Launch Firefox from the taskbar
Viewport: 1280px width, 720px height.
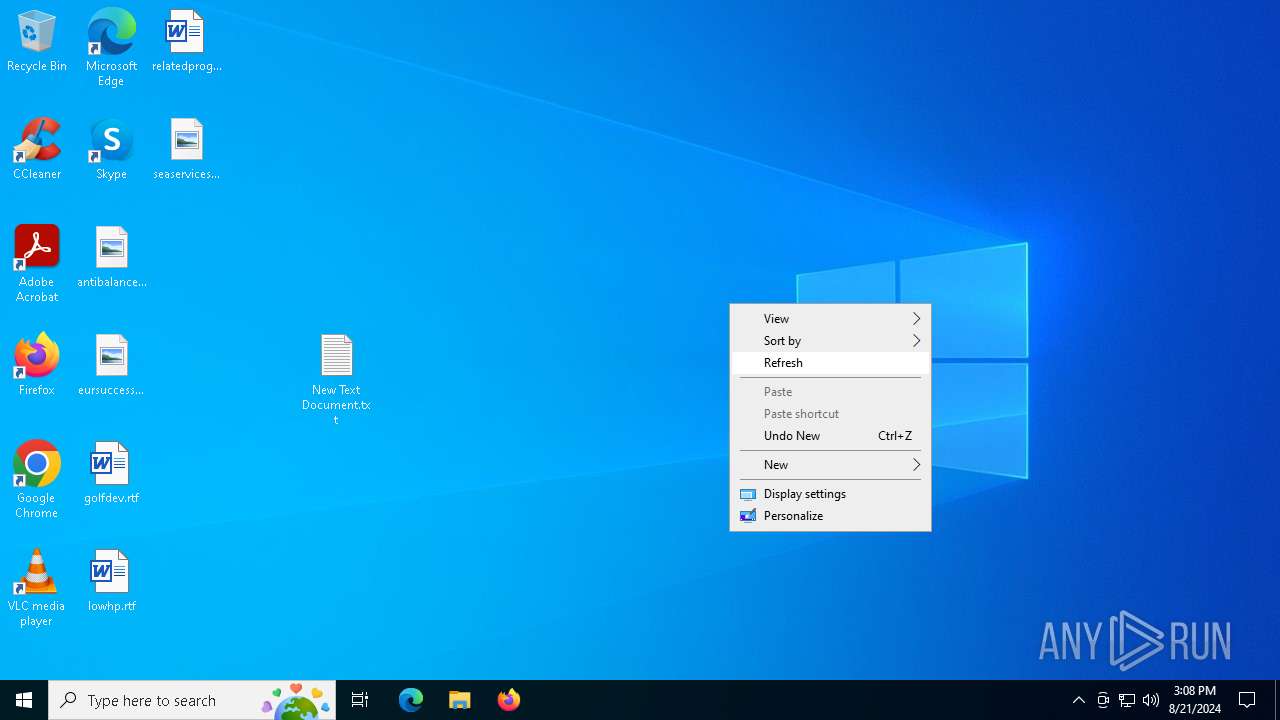509,700
